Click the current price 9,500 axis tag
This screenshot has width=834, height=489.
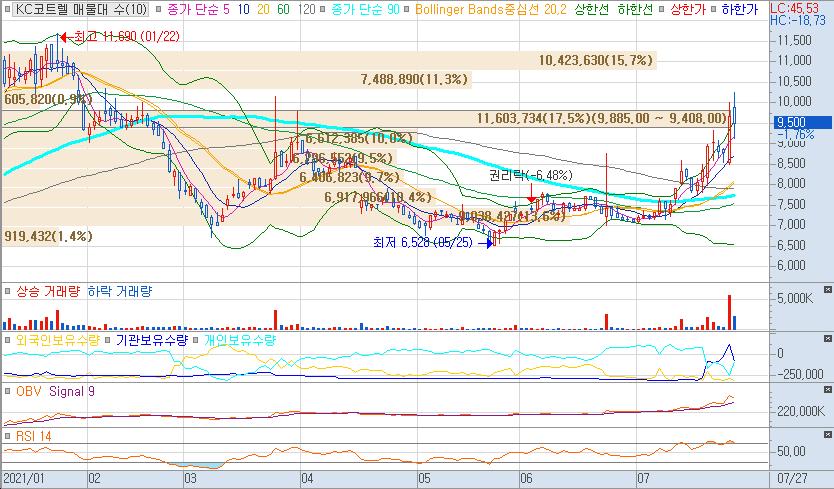point(803,122)
